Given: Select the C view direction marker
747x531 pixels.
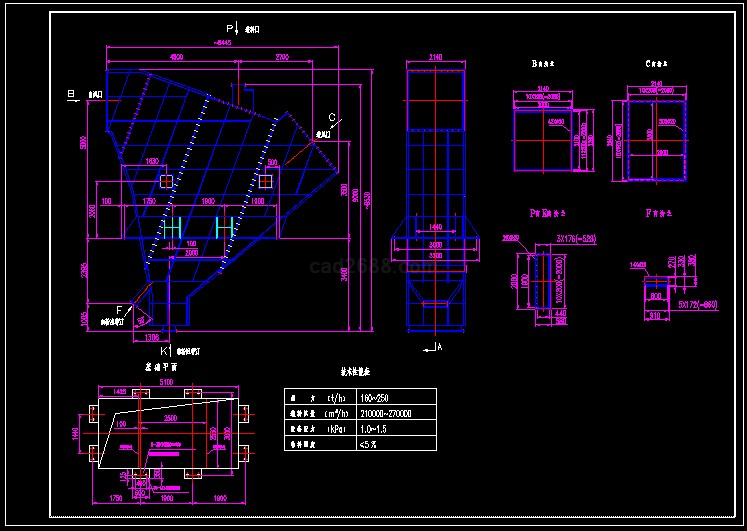Looking at the screenshot, I should (x=332, y=119).
